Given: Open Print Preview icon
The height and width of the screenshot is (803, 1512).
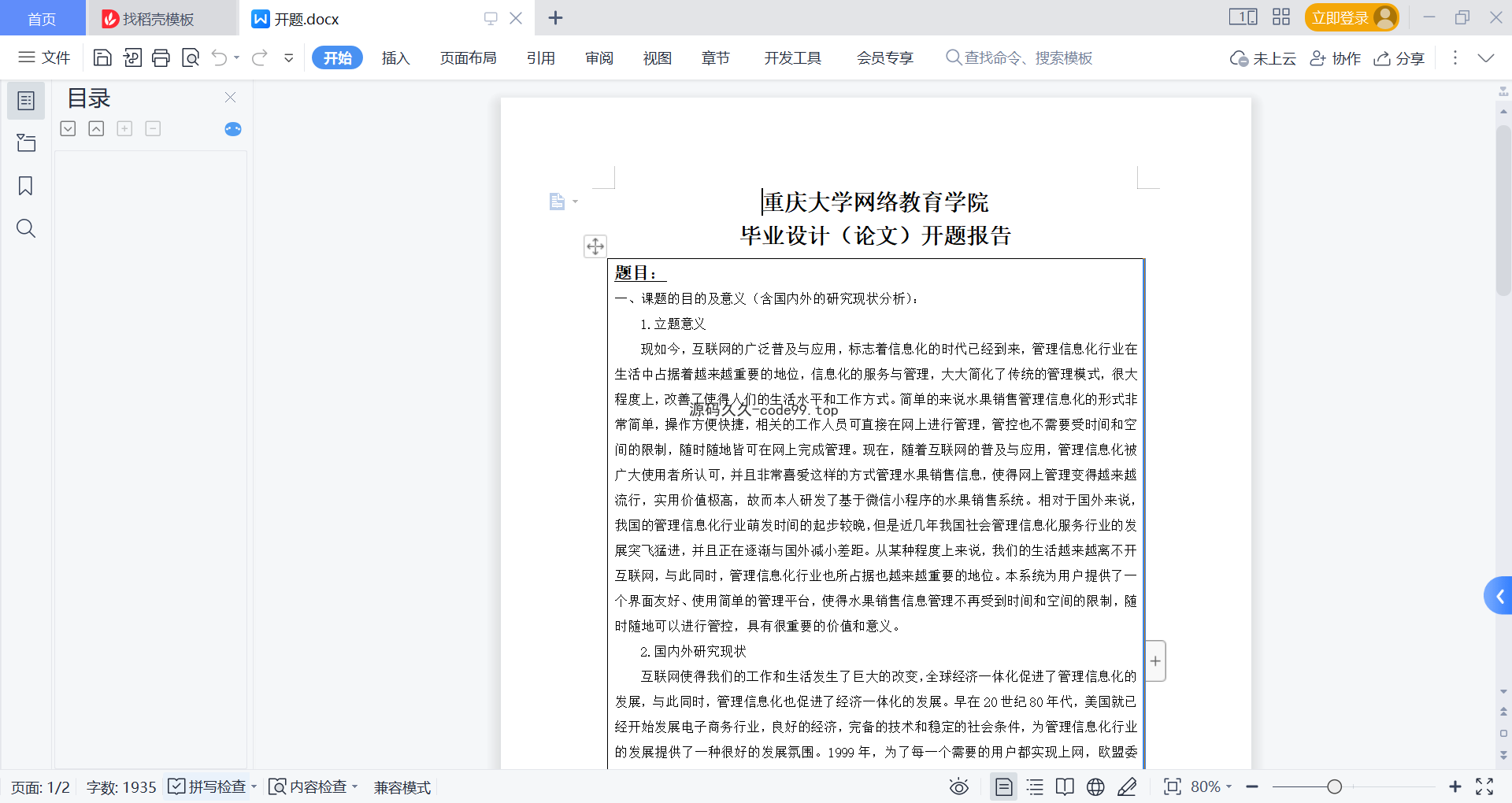Looking at the screenshot, I should [x=190, y=57].
